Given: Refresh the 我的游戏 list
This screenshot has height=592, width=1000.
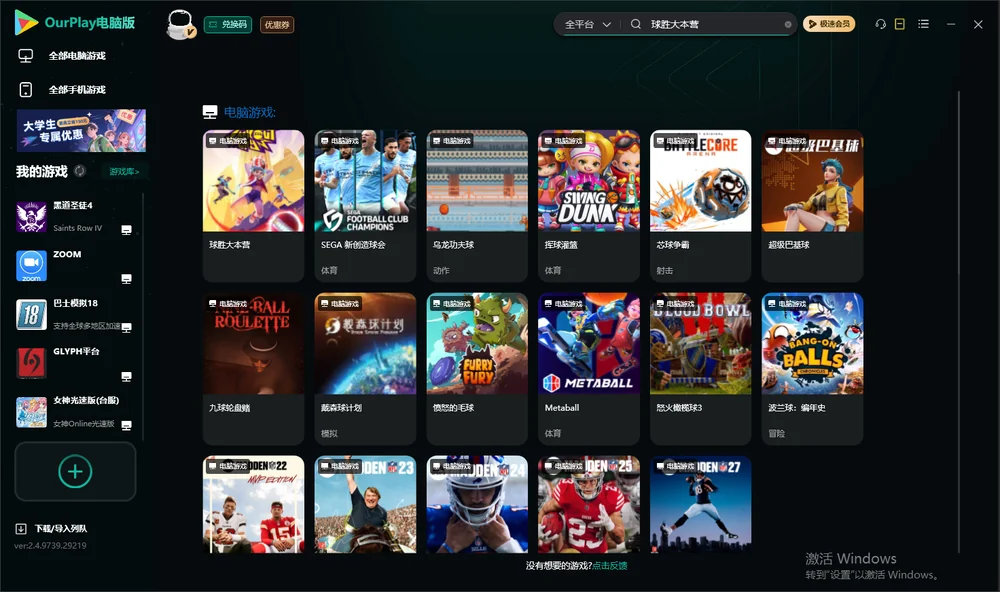Looking at the screenshot, I should (80, 171).
